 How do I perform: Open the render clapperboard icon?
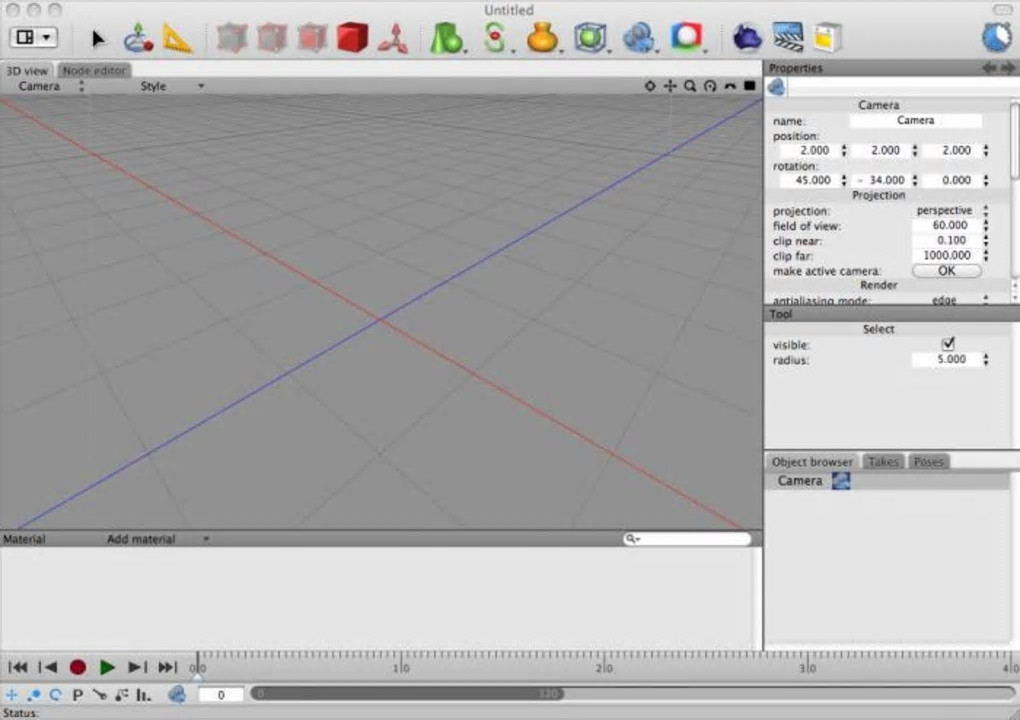[788, 38]
